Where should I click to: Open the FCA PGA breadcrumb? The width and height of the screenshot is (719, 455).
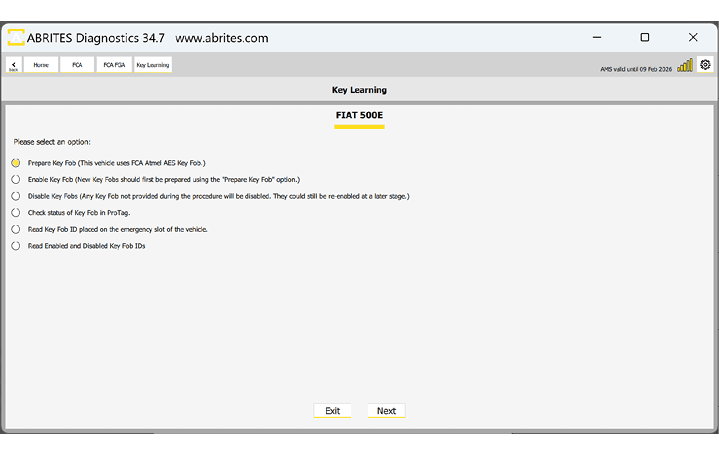click(x=113, y=65)
